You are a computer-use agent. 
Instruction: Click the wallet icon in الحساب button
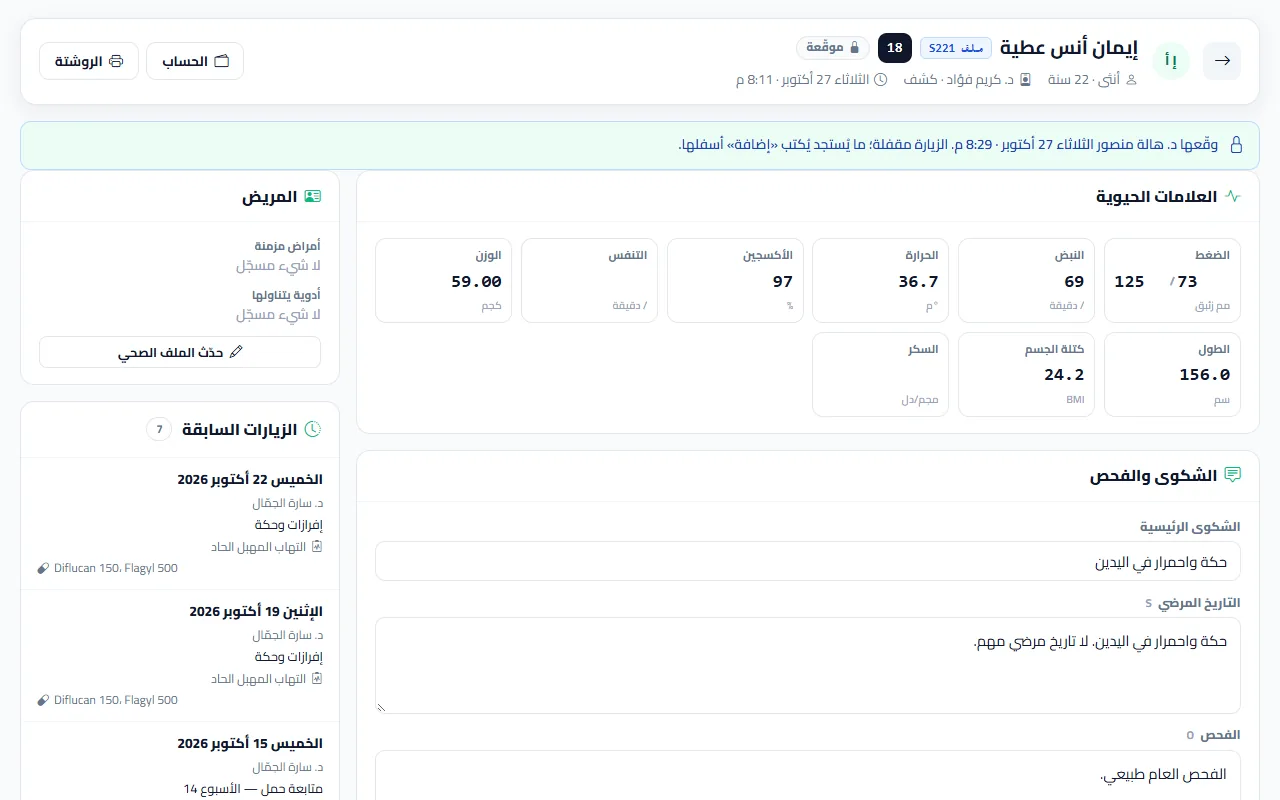click(222, 61)
